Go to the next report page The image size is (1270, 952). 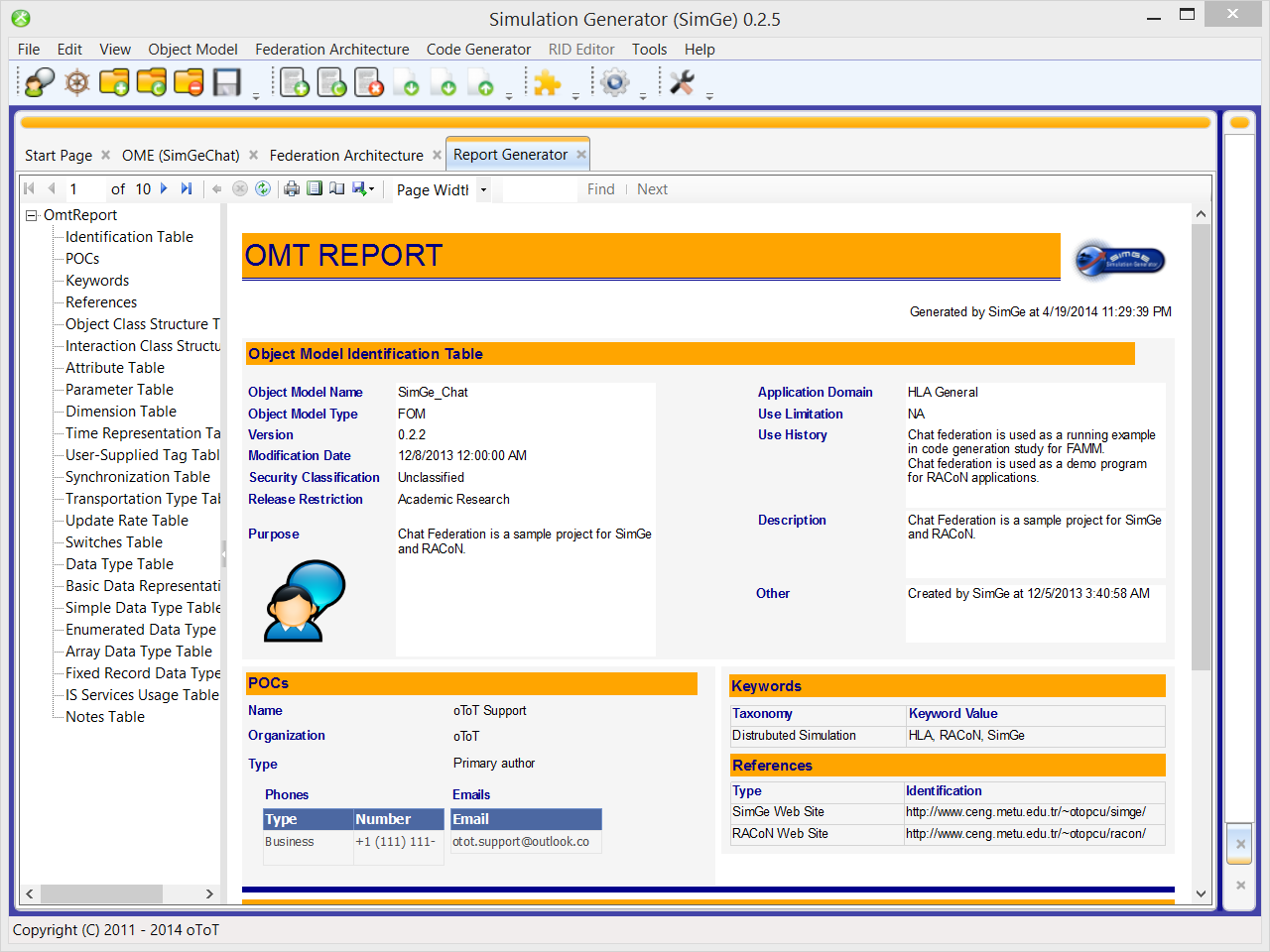click(164, 188)
